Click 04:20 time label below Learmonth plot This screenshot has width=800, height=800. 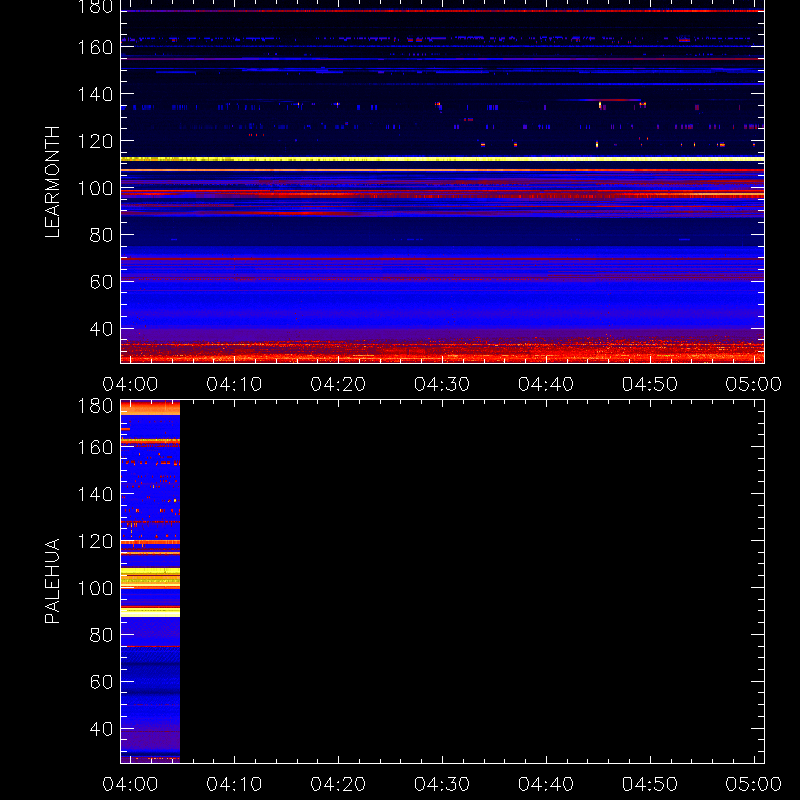[x=338, y=384]
